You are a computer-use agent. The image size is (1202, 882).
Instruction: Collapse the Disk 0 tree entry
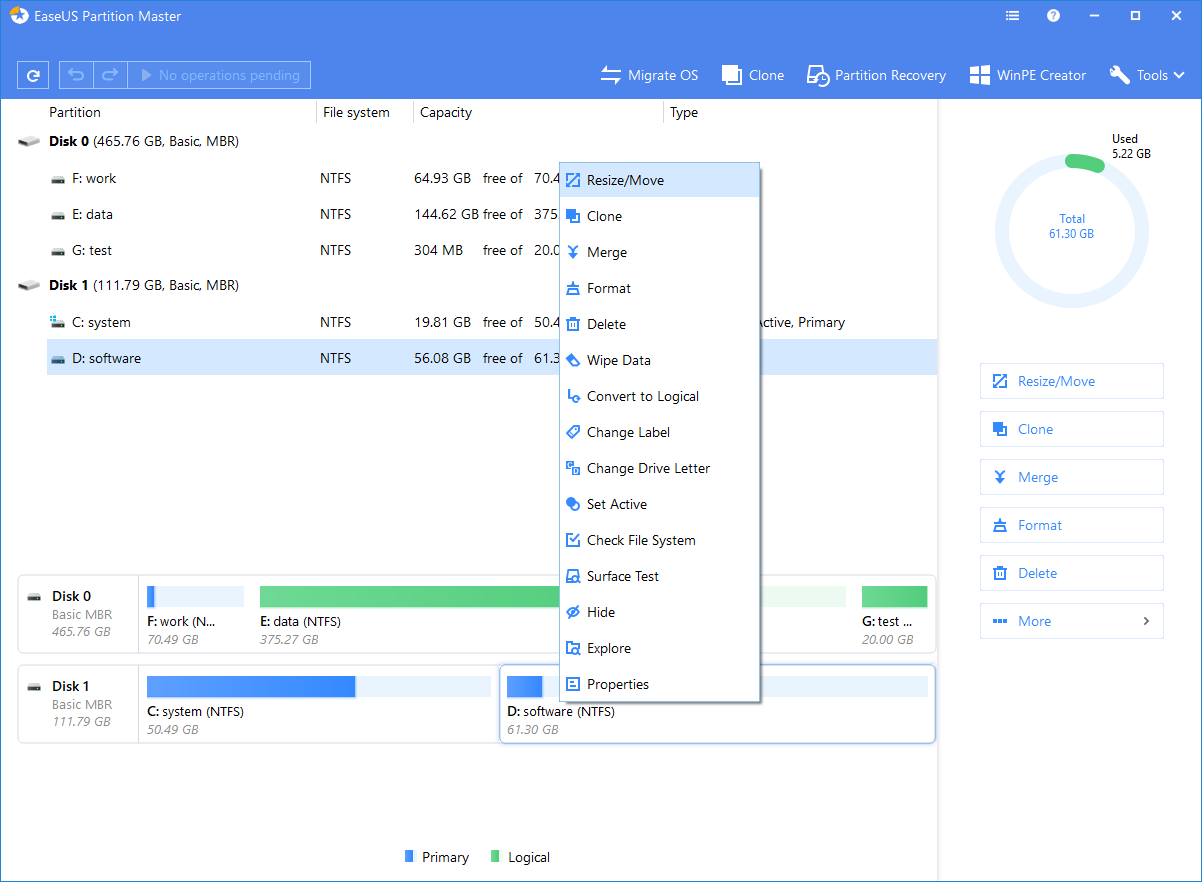pos(28,141)
